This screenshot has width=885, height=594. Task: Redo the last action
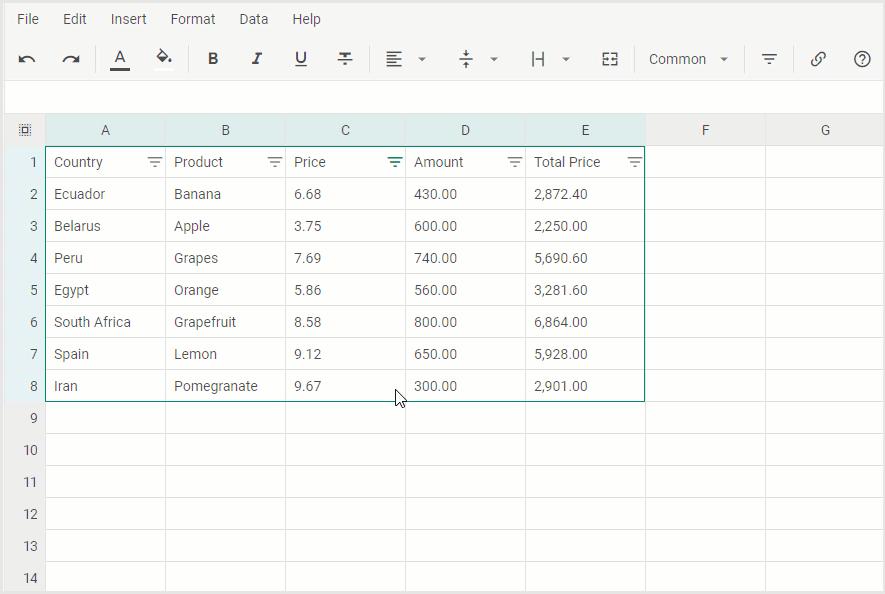70,59
